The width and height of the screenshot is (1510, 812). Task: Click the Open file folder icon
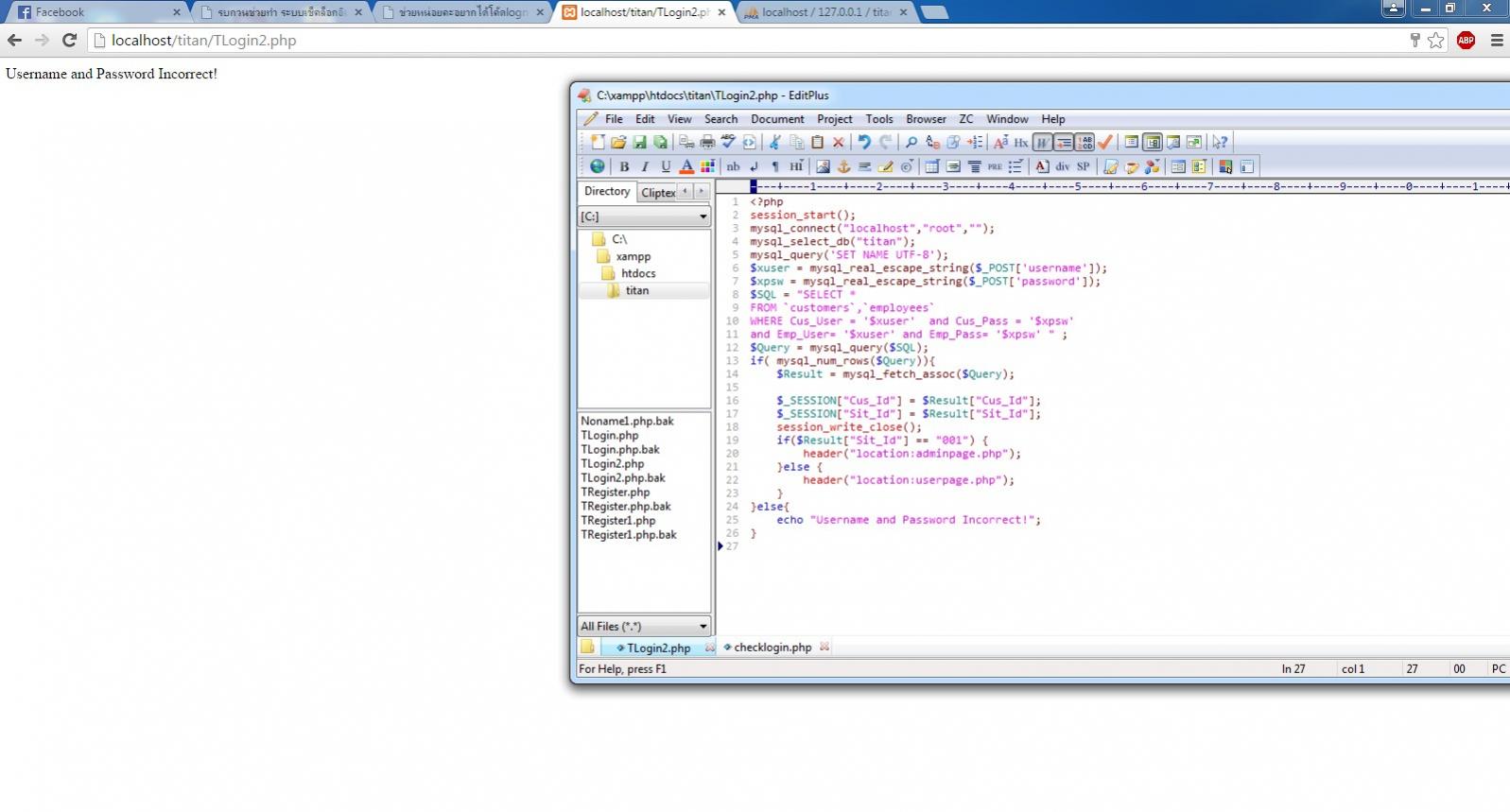click(x=618, y=142)
